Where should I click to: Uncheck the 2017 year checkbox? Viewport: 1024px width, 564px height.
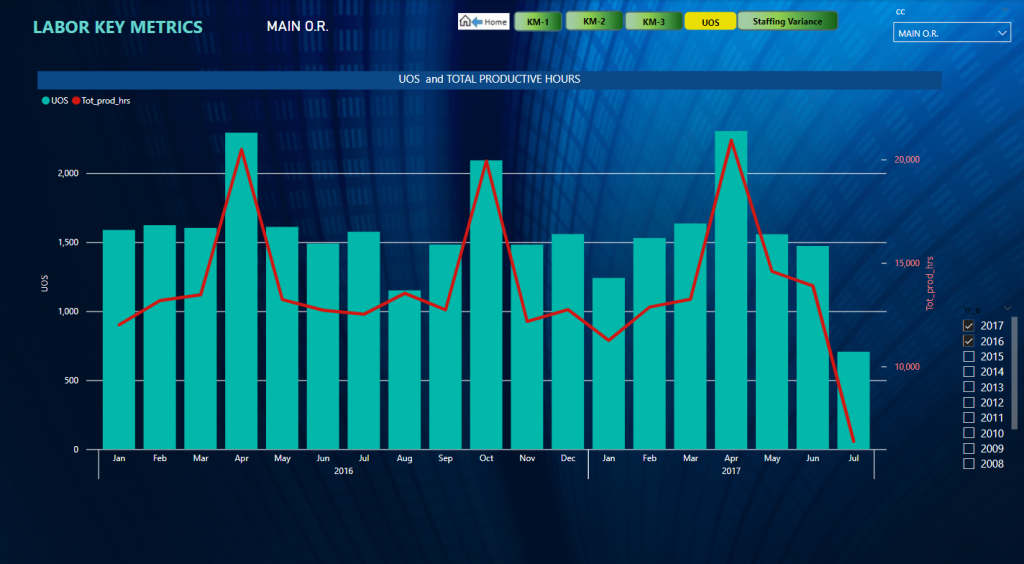click(968, 326)
